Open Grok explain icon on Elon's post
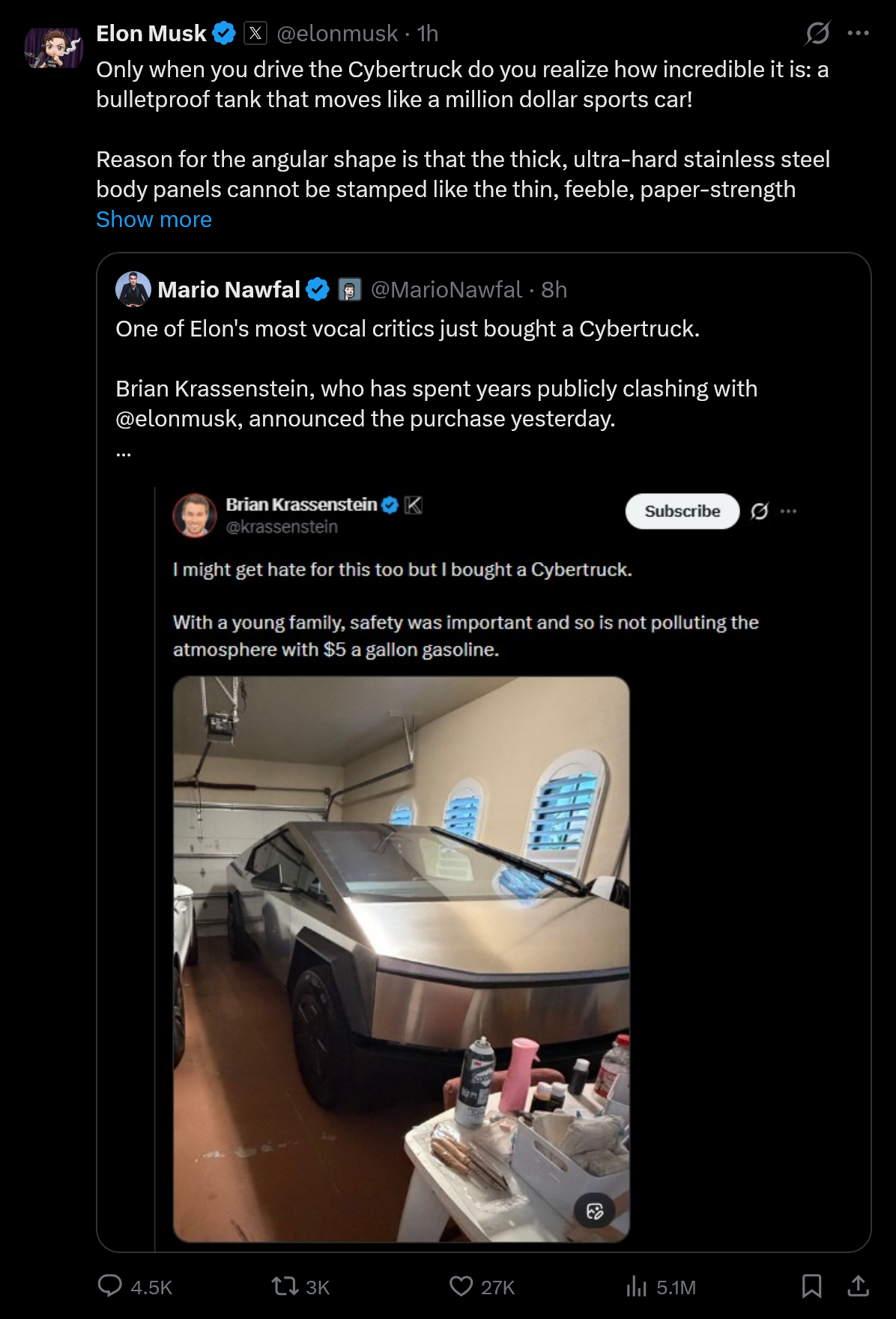Viewport: 896px width, 1319px height. (x=817, y=33)
